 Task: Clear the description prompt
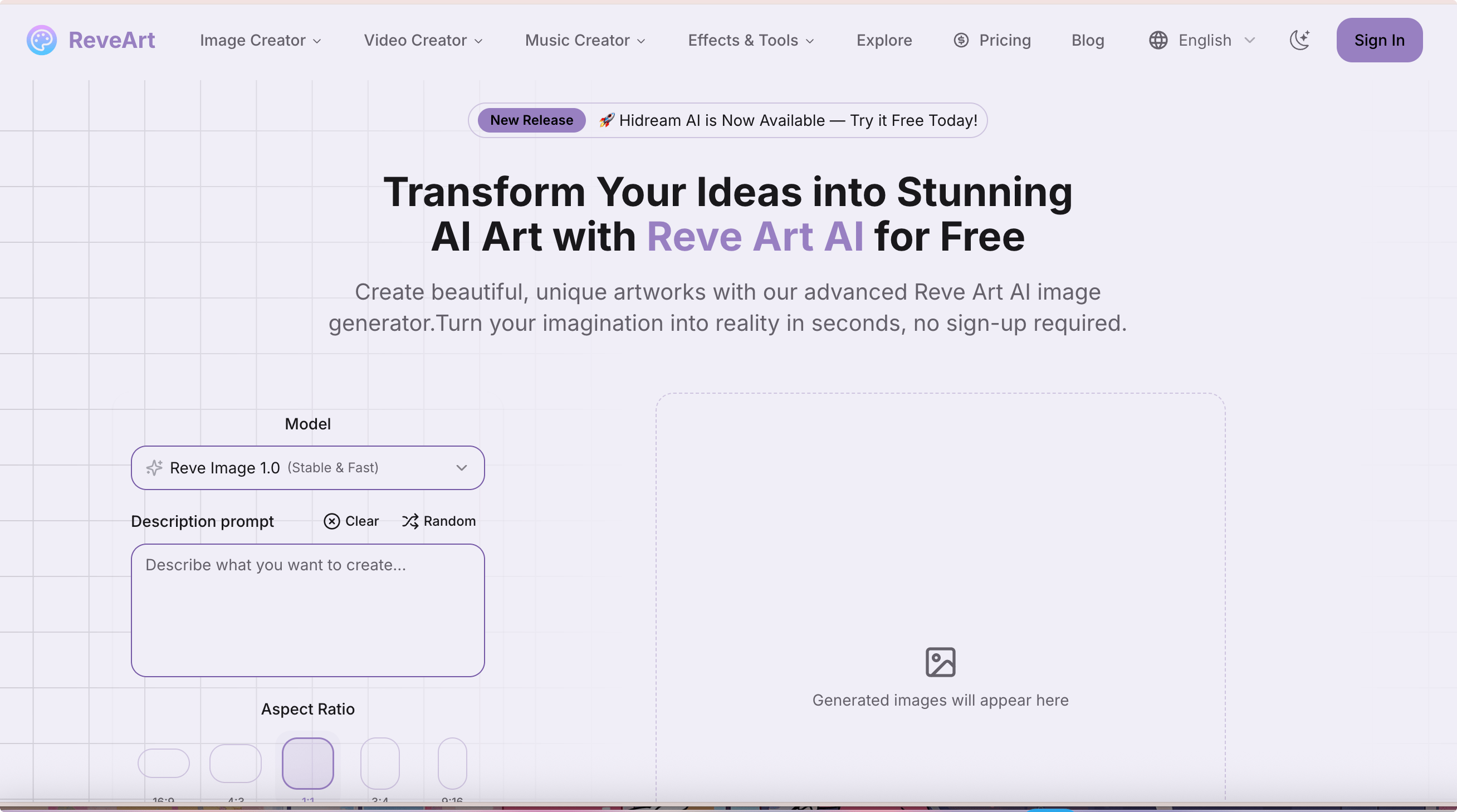point(351,521)
